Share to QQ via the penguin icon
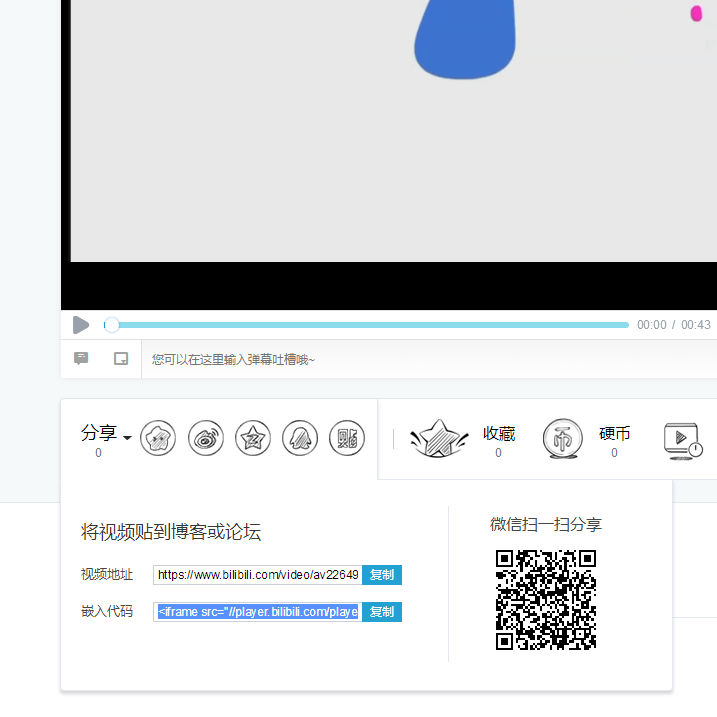717x717 pixels. [x=300, y=438]
